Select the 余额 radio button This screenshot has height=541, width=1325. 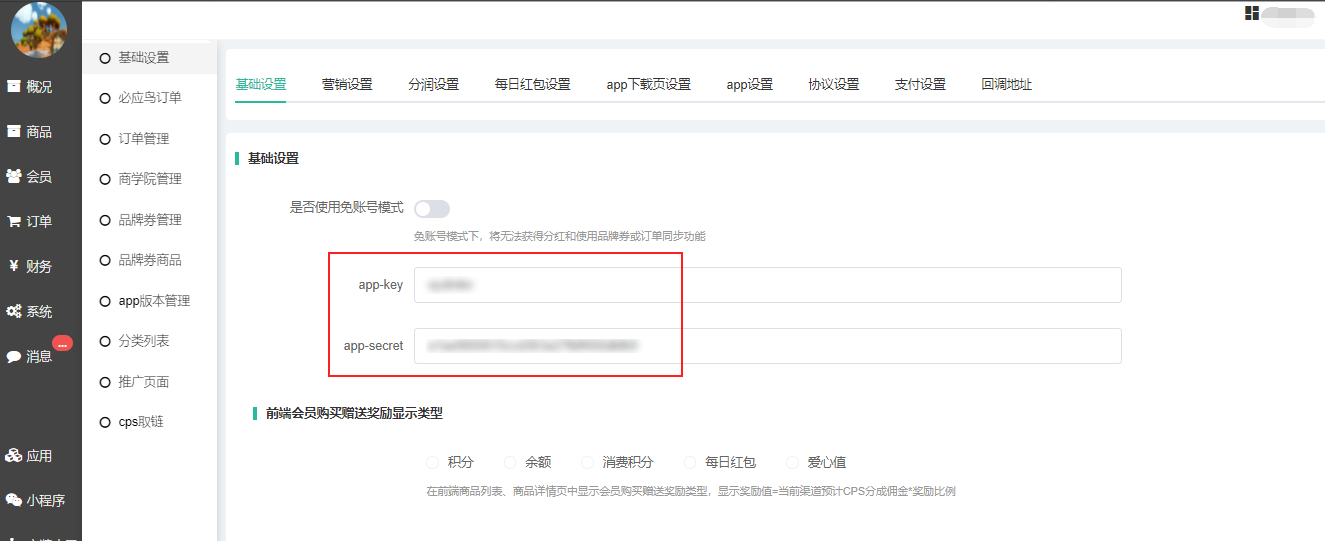(x=510, y=462)
